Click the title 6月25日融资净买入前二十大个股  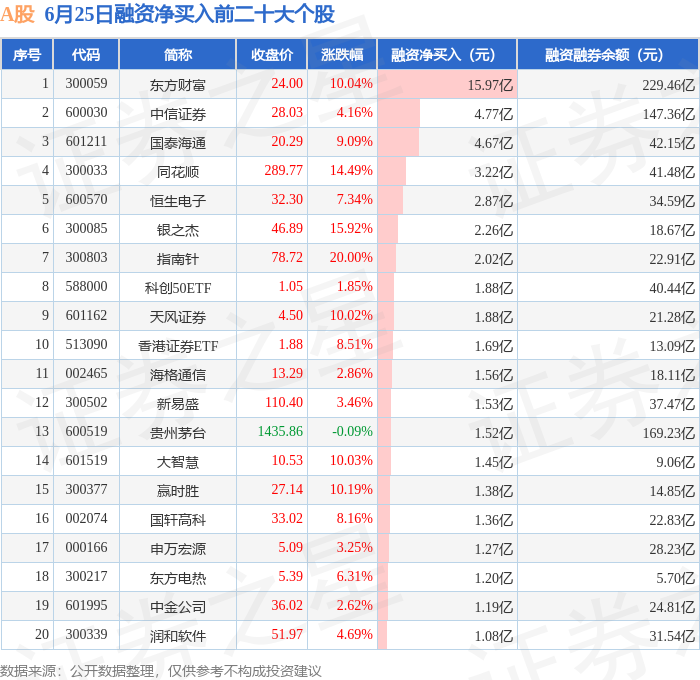coord(189,14)
